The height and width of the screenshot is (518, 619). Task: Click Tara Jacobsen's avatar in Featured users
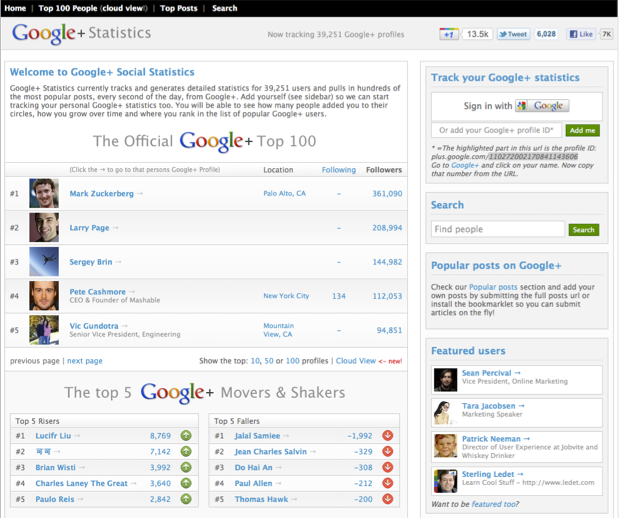click(x=445, y=413)
